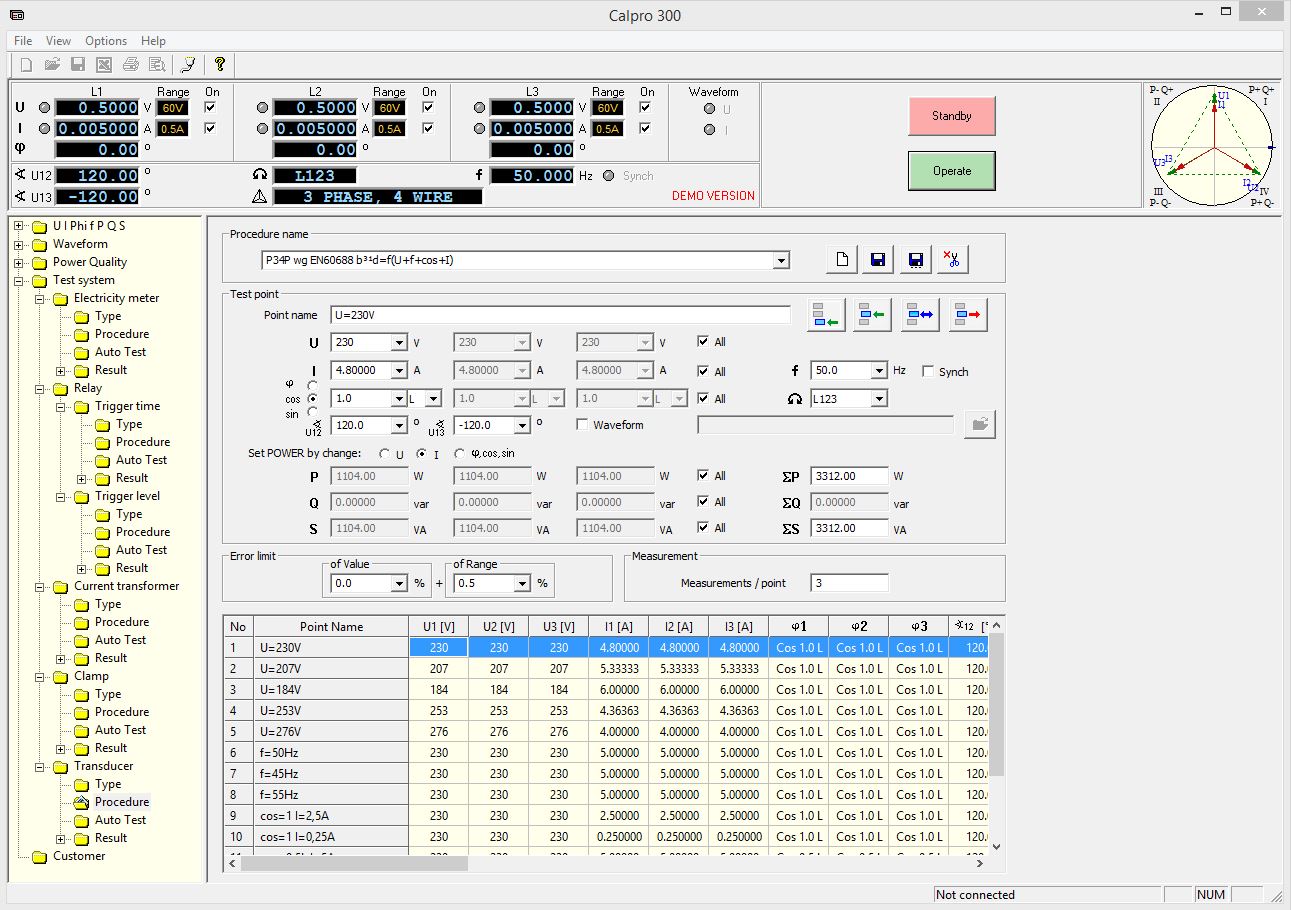
Task: Click the Procedure folder icon under Transducer
Action: click(81, 802)
